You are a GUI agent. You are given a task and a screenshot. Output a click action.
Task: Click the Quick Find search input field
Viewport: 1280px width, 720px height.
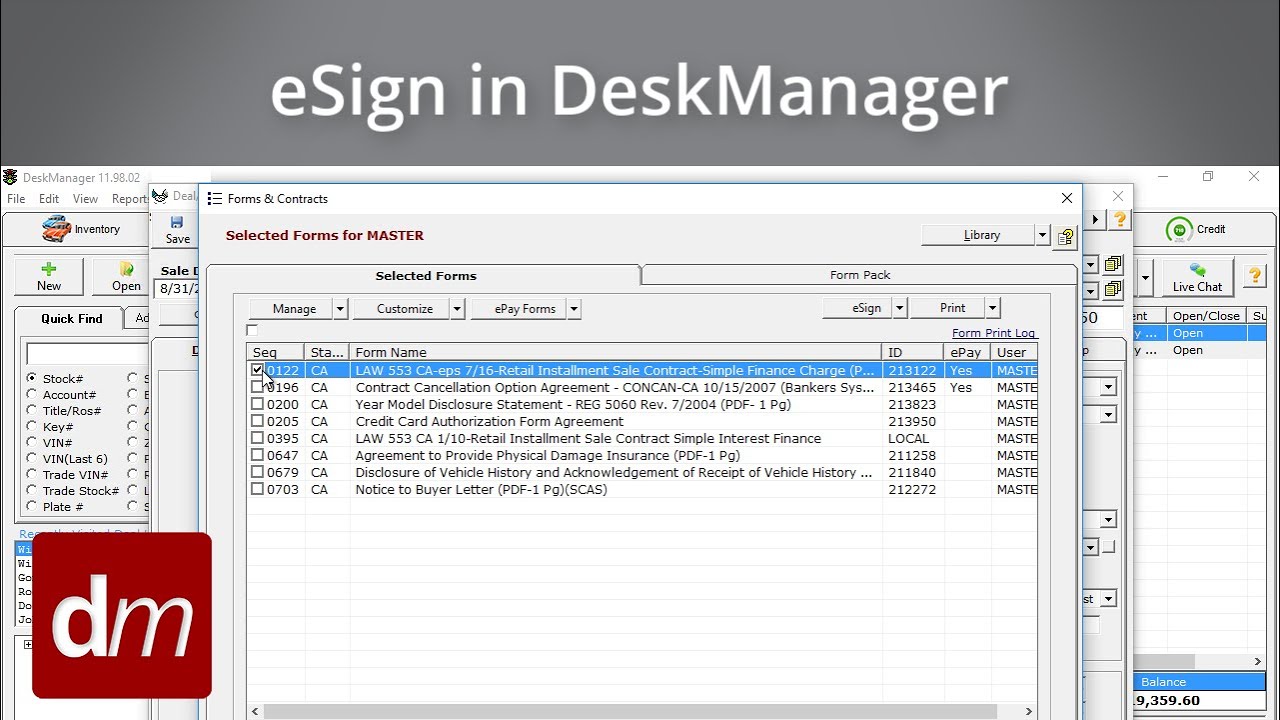(x=87, y=353)
